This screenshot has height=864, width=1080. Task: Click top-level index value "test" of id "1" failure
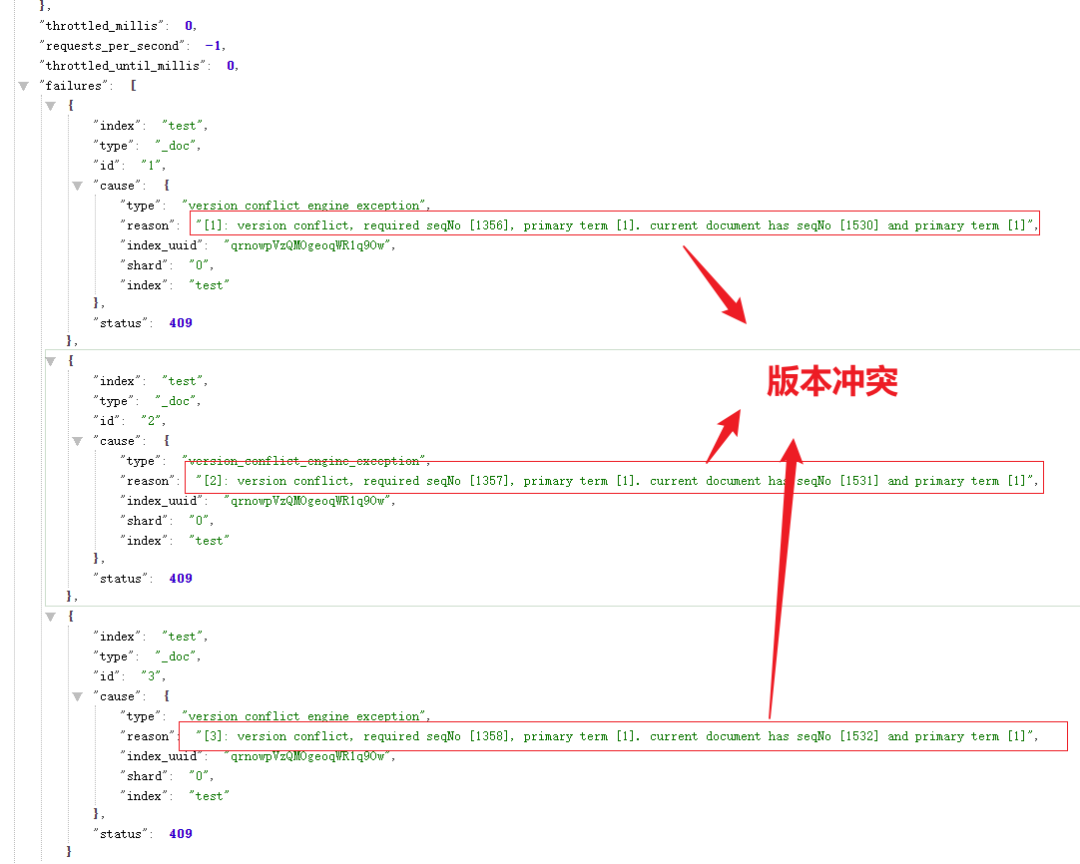[183, 125]
